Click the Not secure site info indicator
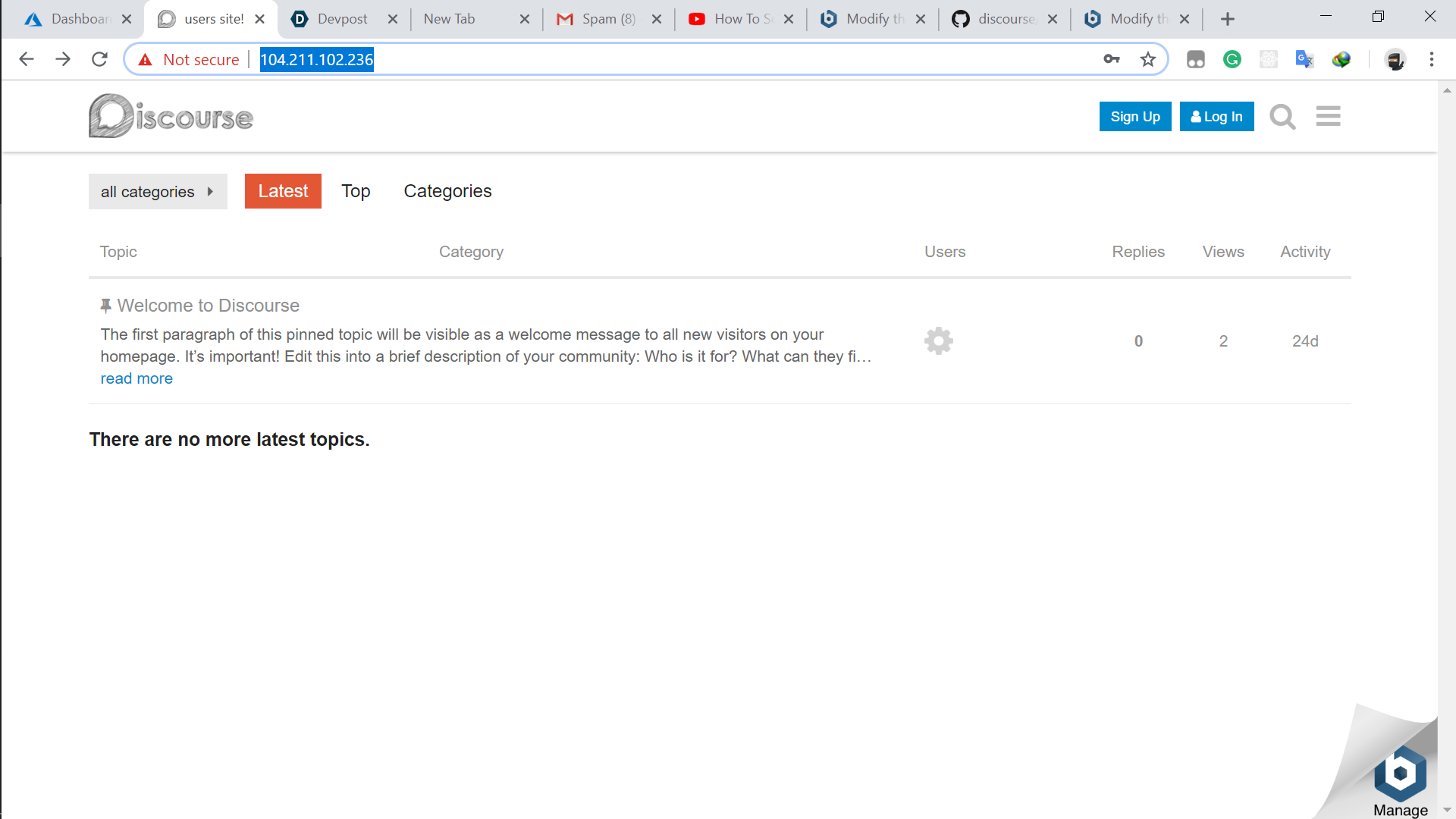1456x819 pixels. pos(190,60)
